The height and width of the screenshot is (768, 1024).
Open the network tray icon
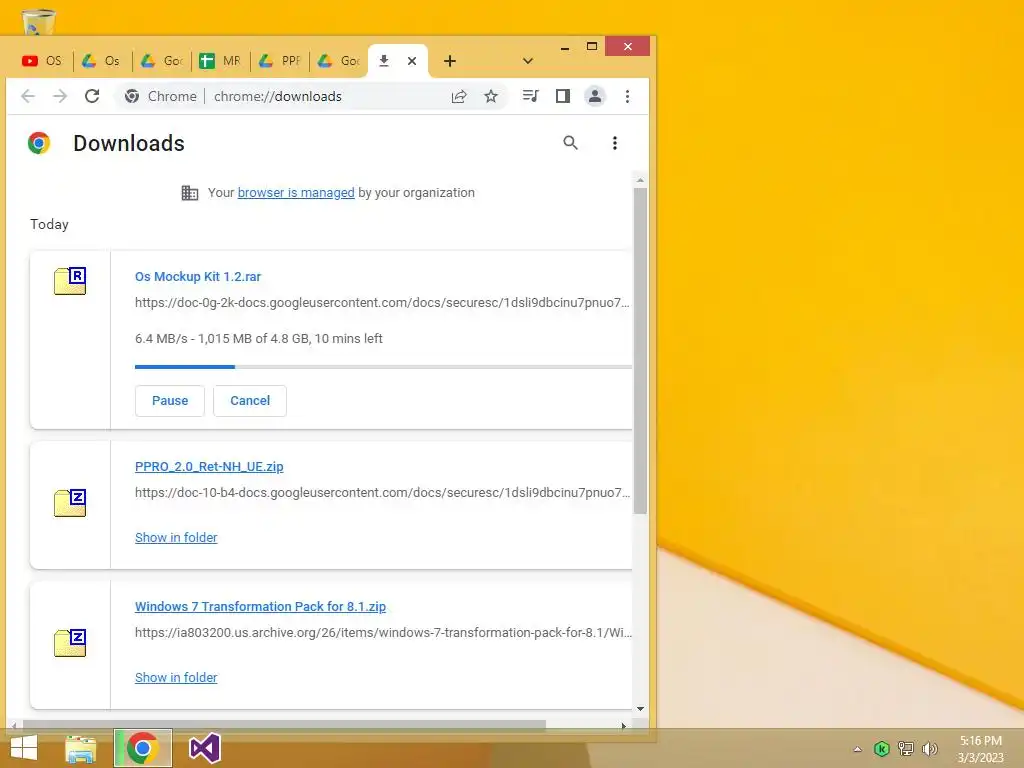906,749
